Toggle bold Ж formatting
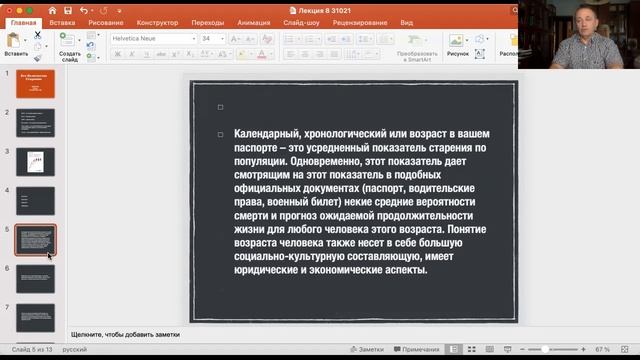The height and width of the screenshot is (360, 640). [x=118, y=54]
